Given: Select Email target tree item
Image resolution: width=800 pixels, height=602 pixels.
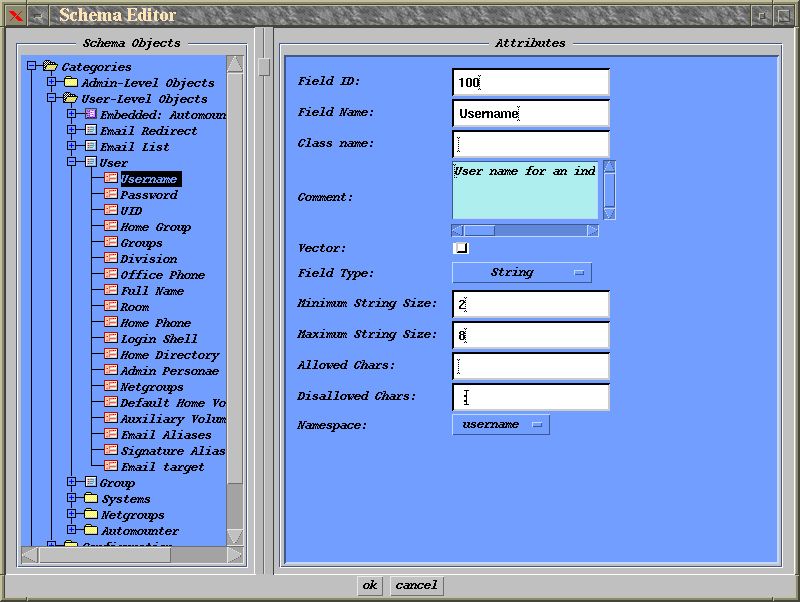Looking at the screenshot, I should pos(162,467).
